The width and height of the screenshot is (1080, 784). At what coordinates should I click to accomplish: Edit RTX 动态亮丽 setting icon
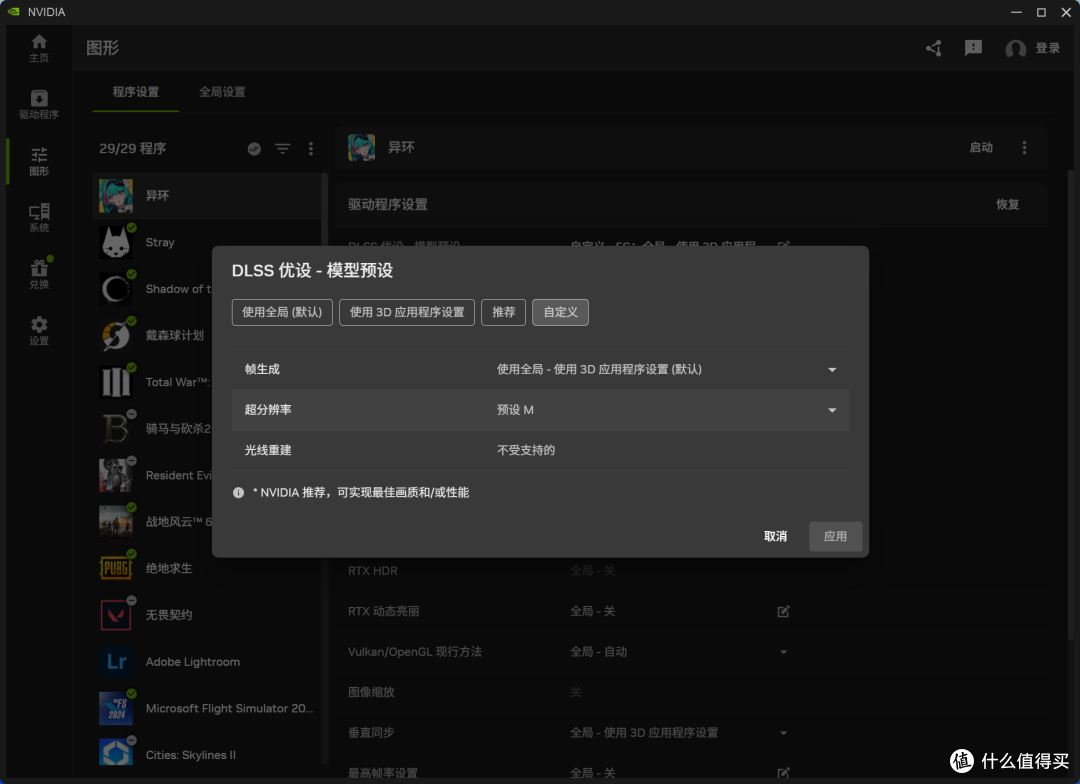(x=783, y=612)
